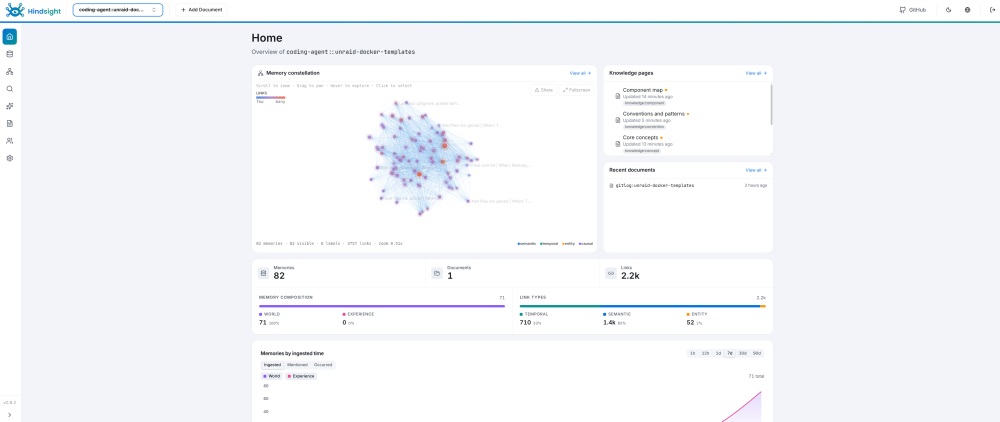Open the Home sidebar icon
Screen dimensions: 1000x422
tap(10, 37)
